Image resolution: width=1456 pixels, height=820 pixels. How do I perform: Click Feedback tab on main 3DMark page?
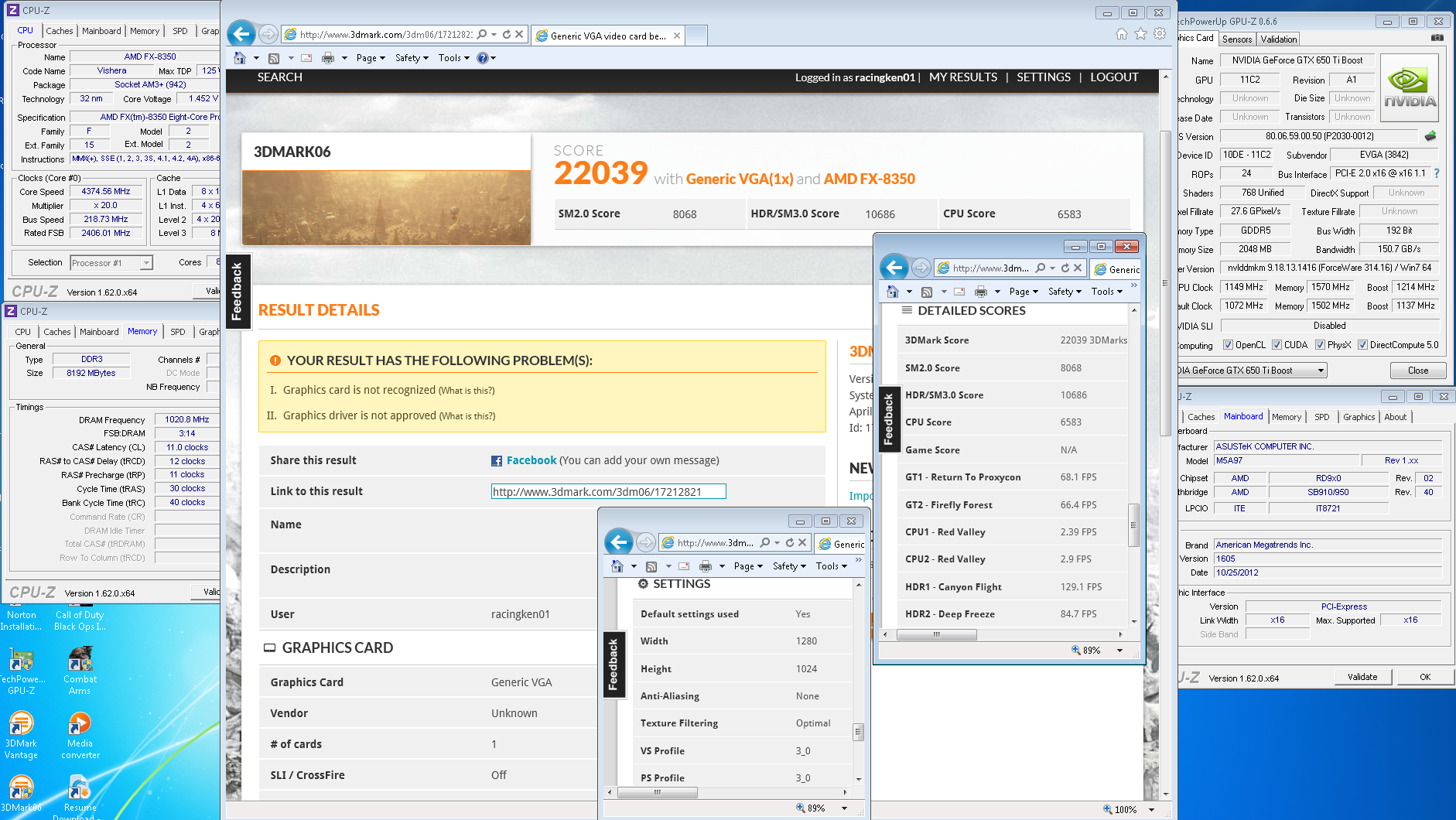click(237, 291)
